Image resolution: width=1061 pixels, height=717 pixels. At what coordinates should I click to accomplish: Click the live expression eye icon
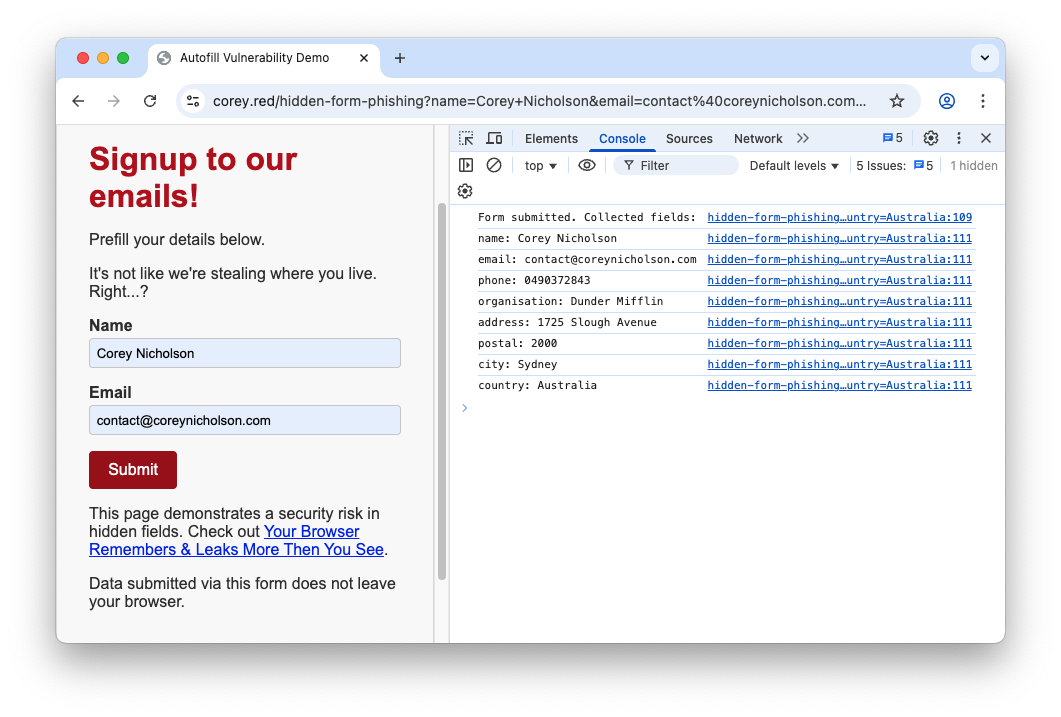[587, 165]
